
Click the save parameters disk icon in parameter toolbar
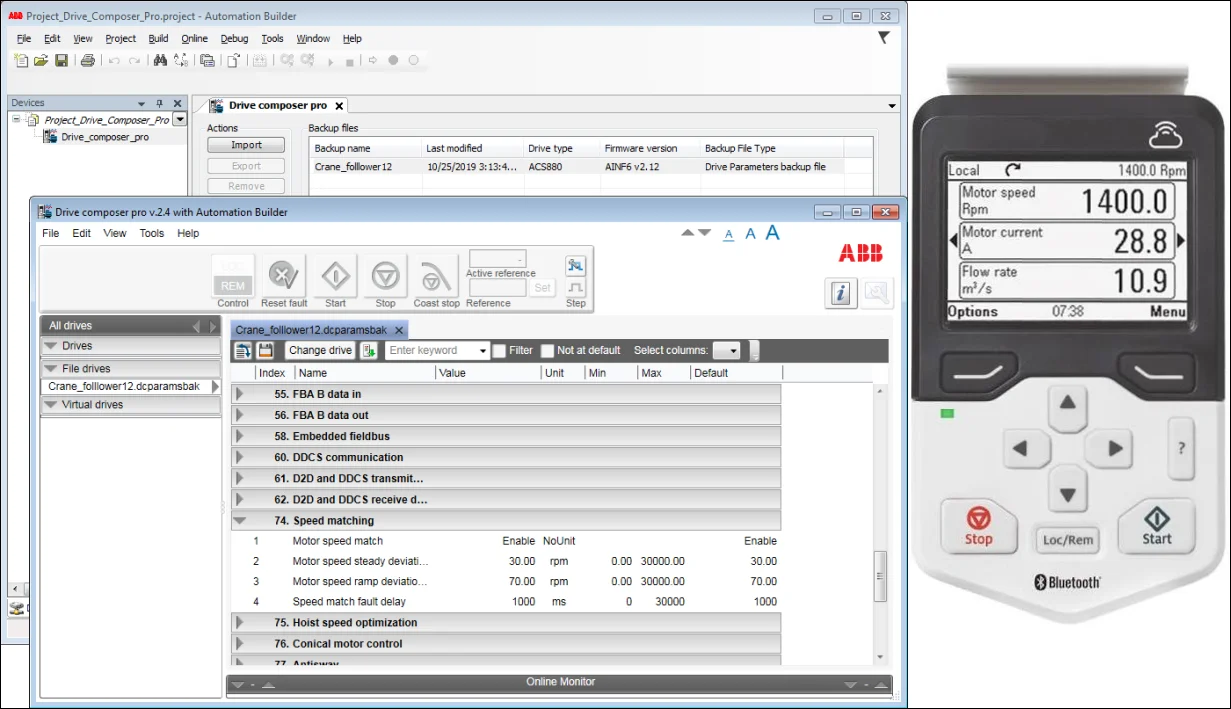pyautogui.click(x=265, y=350)
